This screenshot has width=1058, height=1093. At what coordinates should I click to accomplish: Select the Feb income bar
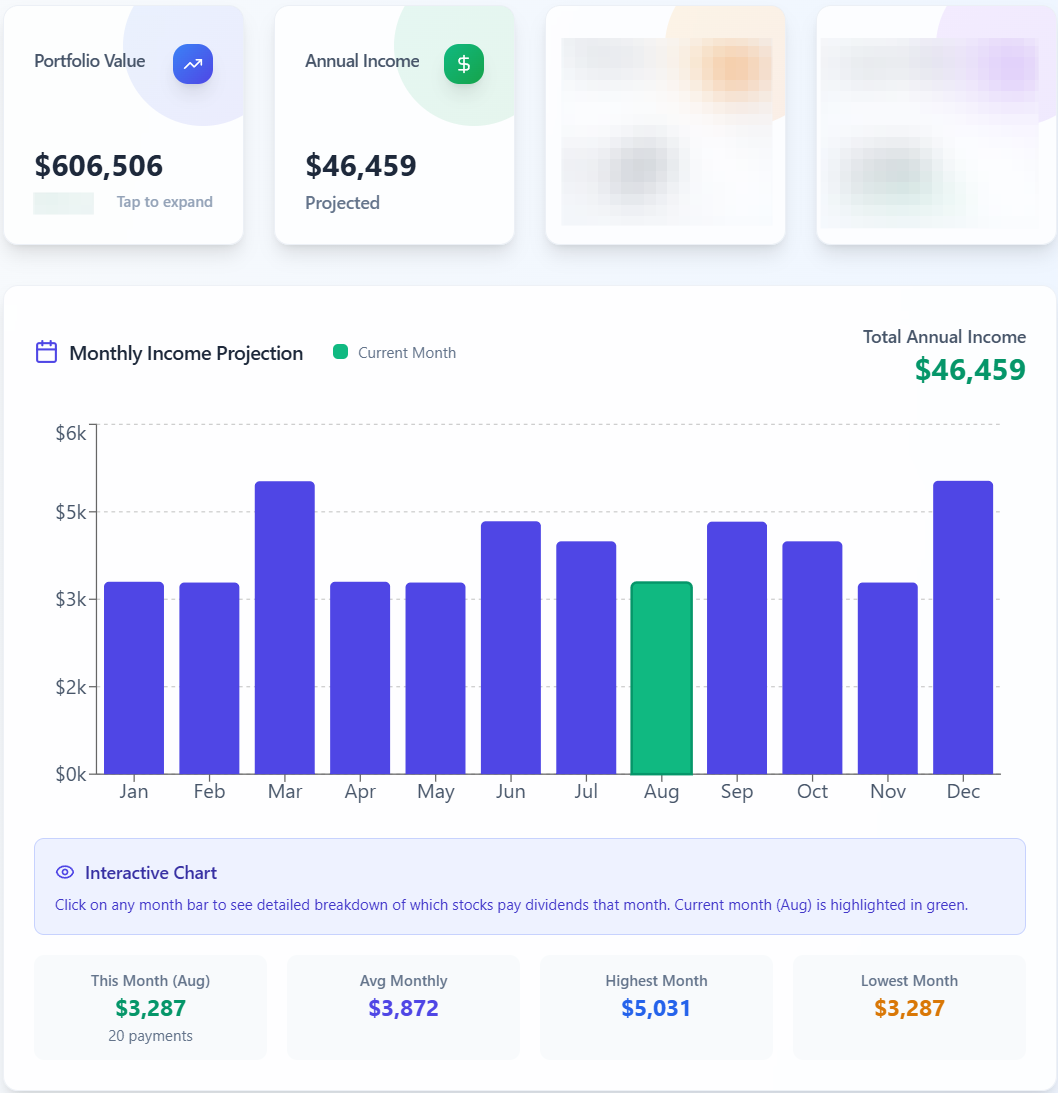pos(209,678)
